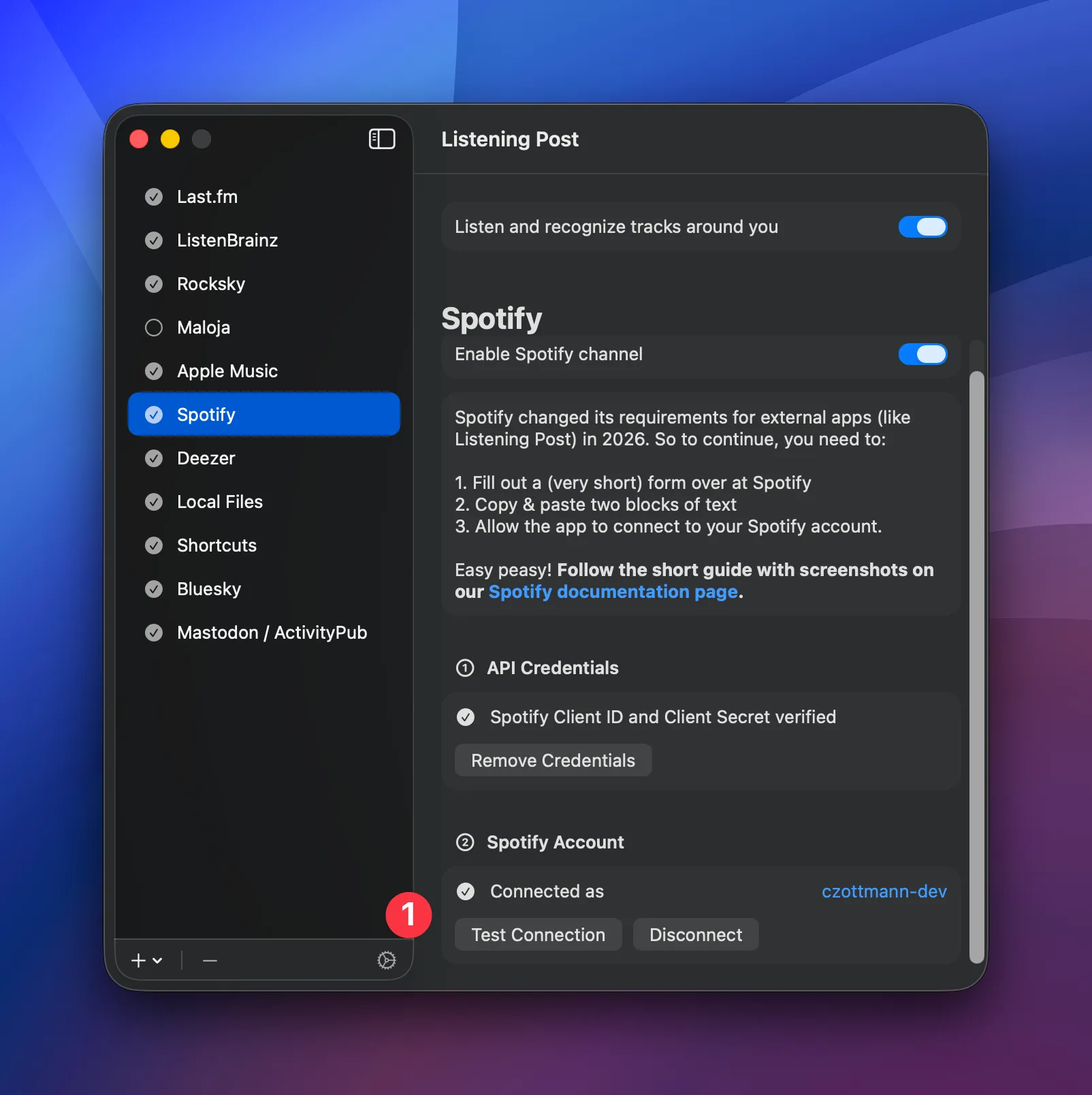Expand the plus add-channel dropdown
Image resolution: width=1092 pixels, height=1095 pixels.
coord(146,960)
